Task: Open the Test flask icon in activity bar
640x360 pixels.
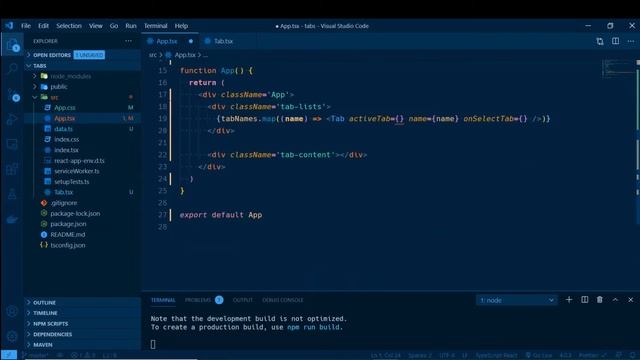Action: coord(12,194)
